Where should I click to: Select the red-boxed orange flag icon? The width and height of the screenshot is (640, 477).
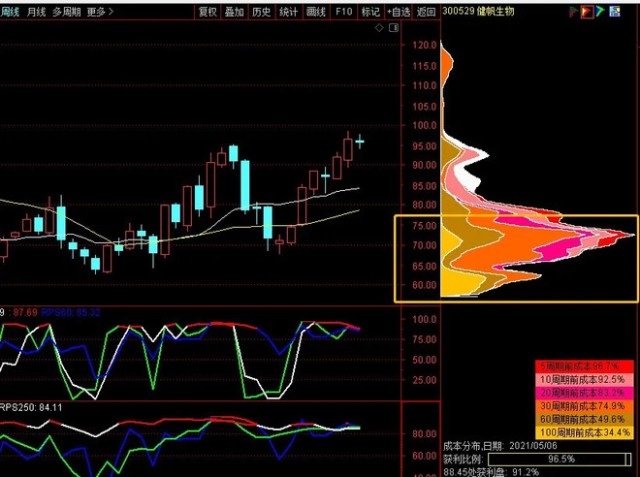[x=587, y=12]
